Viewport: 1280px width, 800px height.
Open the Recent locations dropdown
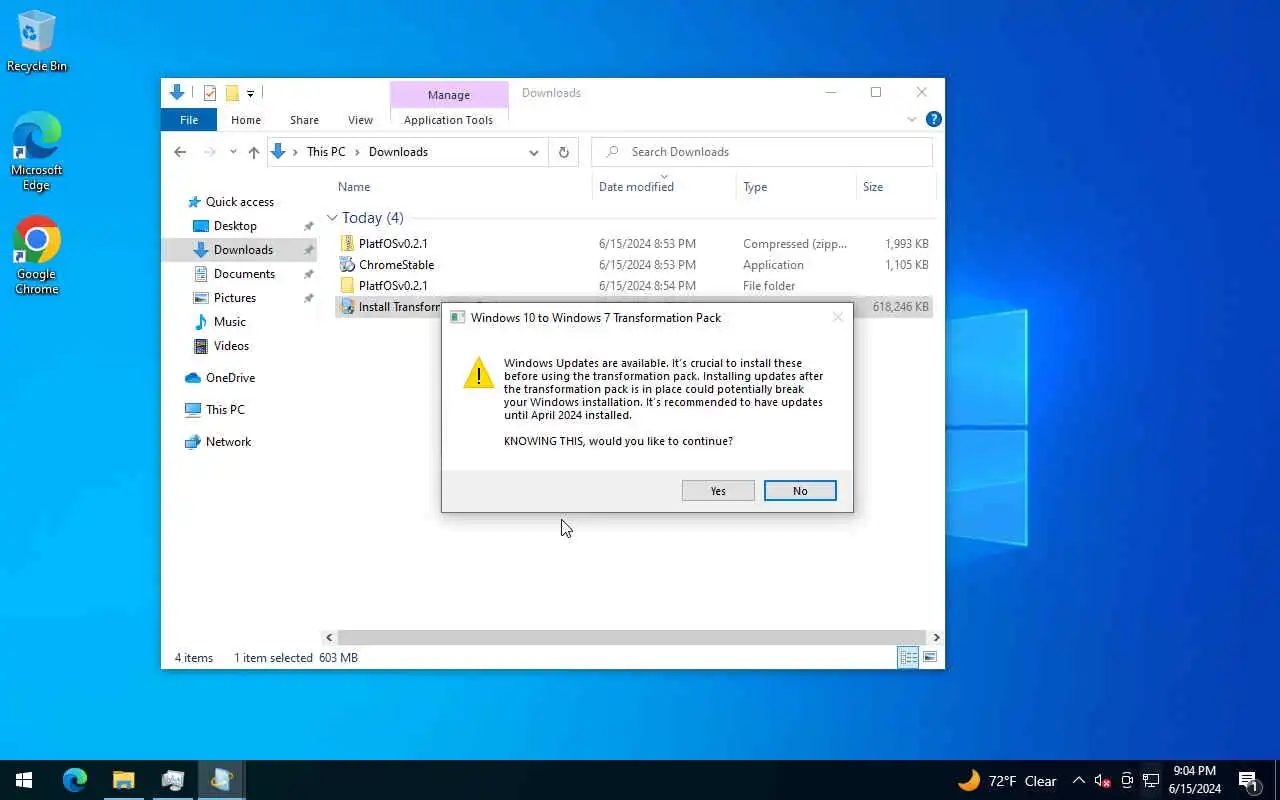tap(233, 152)
